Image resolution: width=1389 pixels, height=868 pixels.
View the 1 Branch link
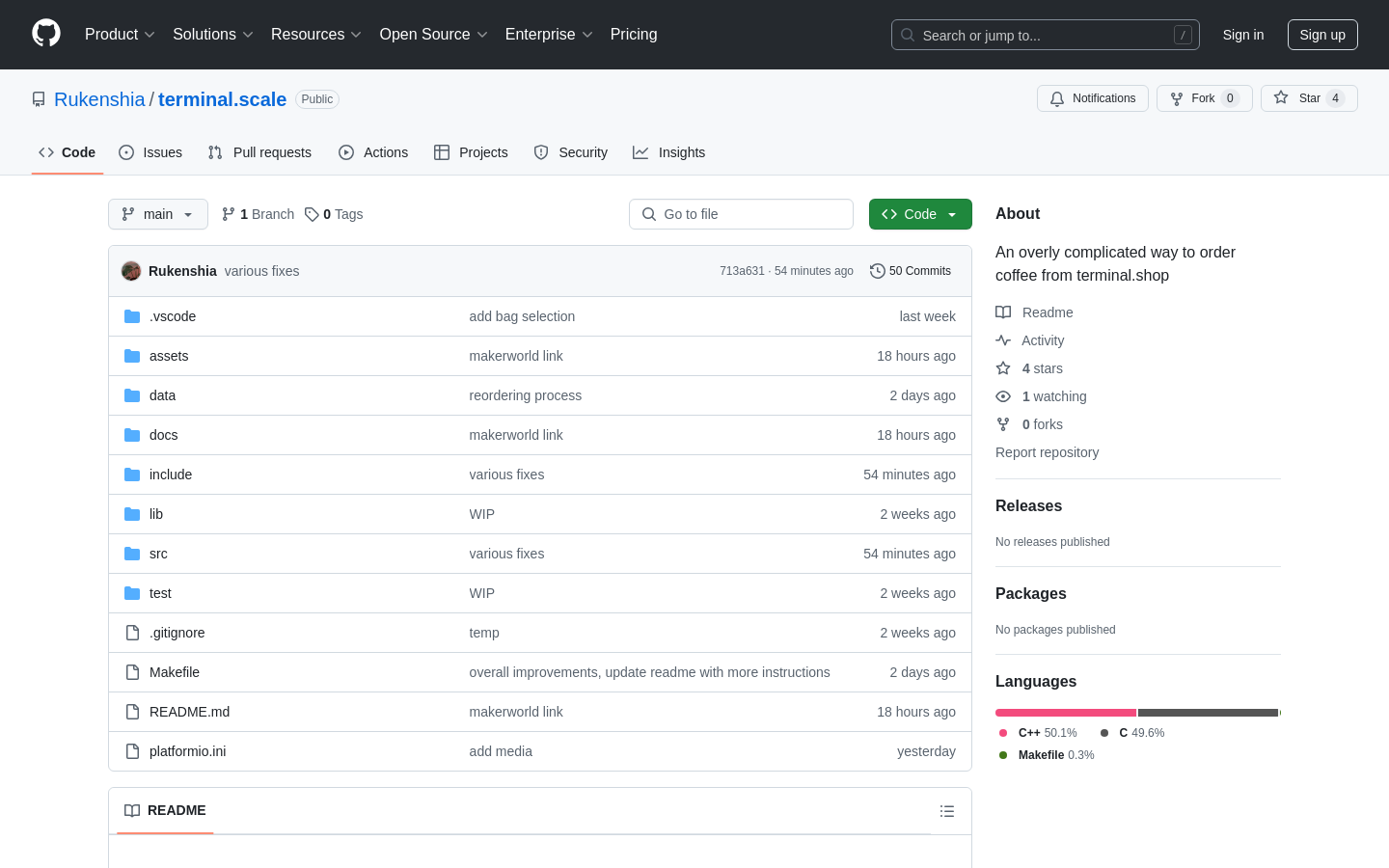point(258,214)
